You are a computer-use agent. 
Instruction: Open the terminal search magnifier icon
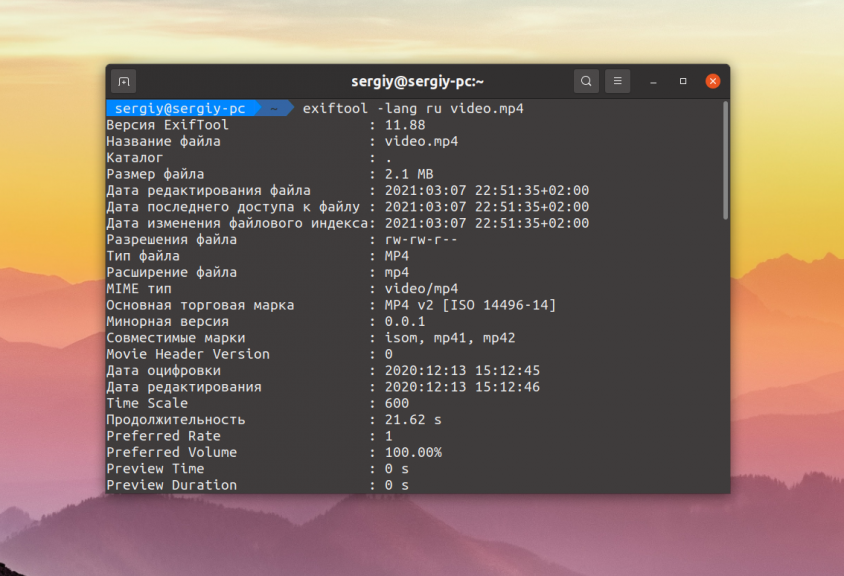(x=586, y=81)
